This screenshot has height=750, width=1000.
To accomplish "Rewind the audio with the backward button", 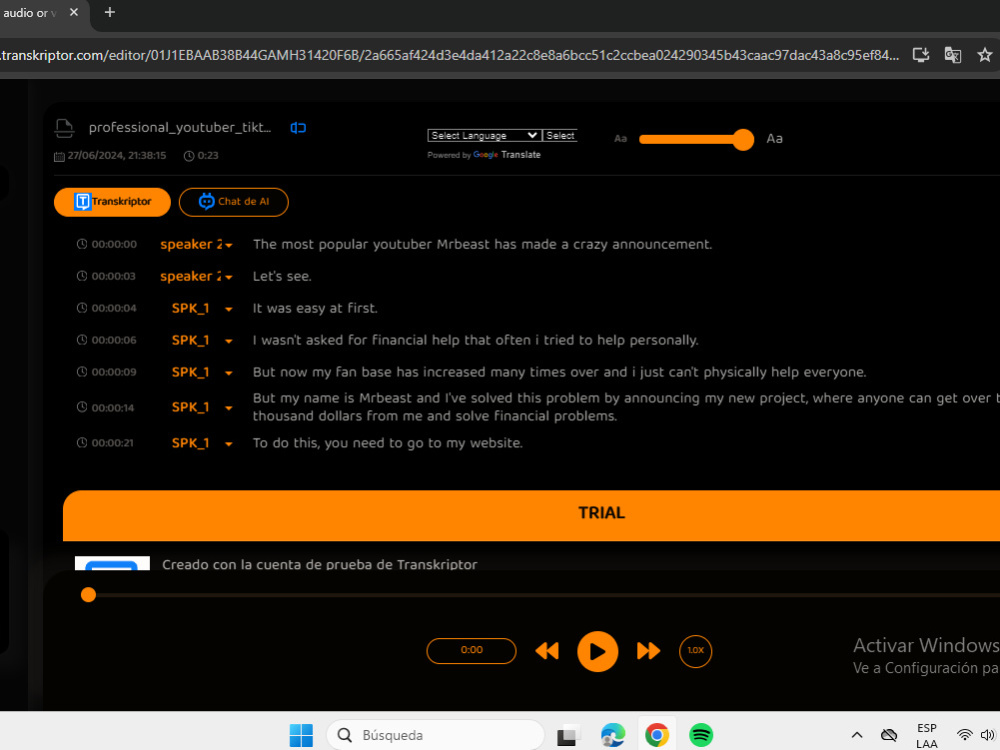I will pyautogui.click(x=547, y=651).
